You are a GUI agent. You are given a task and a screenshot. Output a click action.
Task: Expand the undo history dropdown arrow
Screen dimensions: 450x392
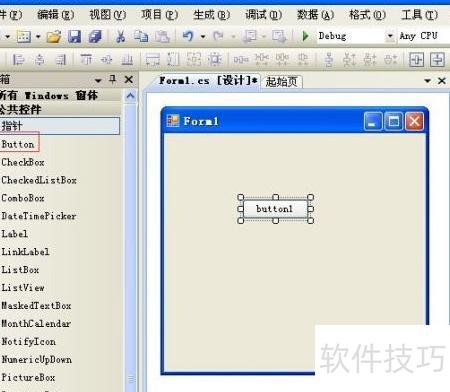tap(202, 36)
